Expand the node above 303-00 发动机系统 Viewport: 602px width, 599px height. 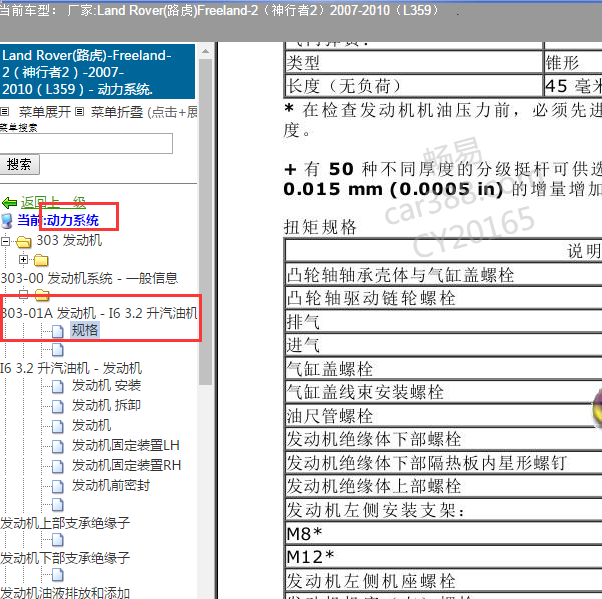(x=23, y=260)
